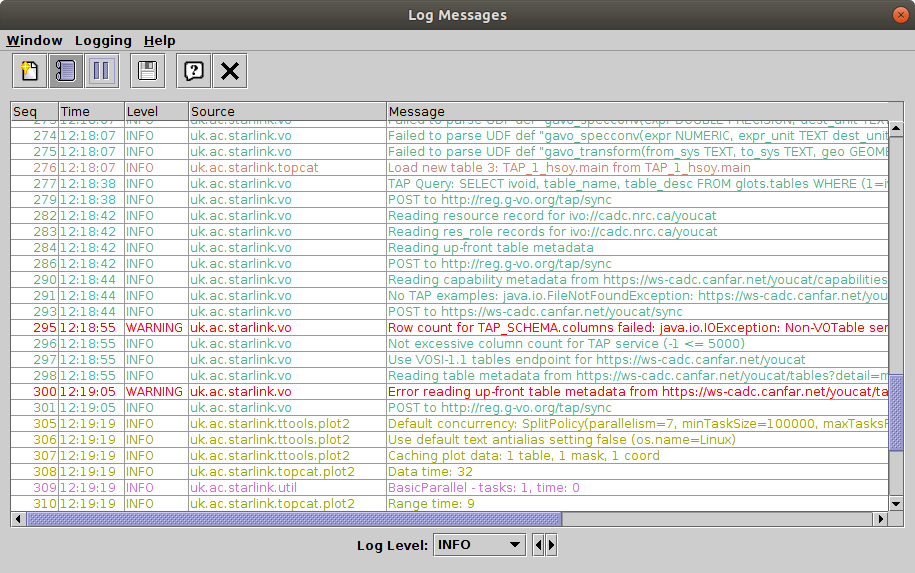This screenshot has width=915, height=573.
Task: Click the floppy disk save icon
Action: 147,71
